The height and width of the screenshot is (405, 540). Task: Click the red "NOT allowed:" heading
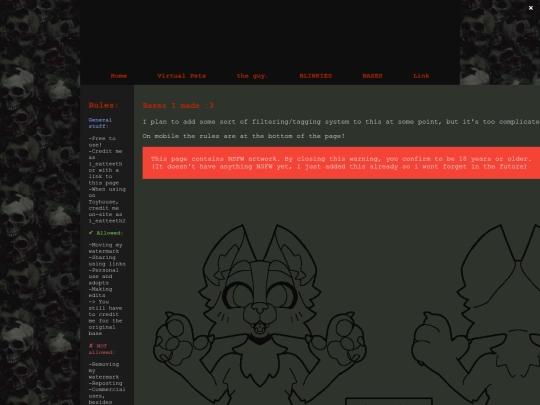pyautogui.click(x=102, y=349)
